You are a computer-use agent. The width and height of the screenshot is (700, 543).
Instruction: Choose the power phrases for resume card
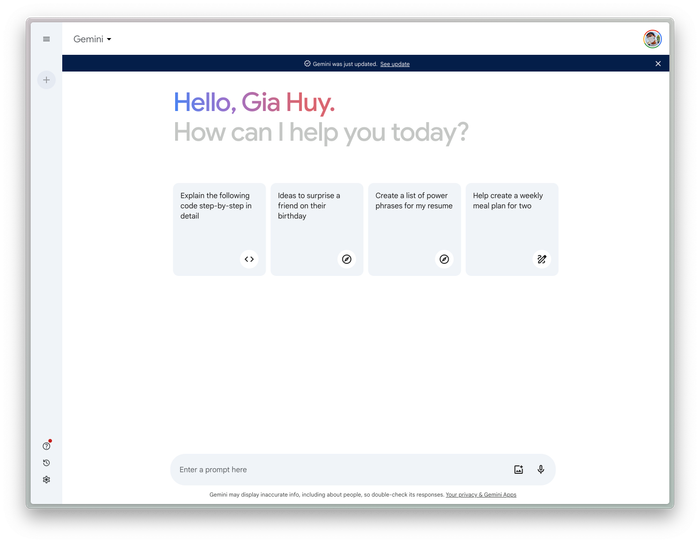coord(414,230)
